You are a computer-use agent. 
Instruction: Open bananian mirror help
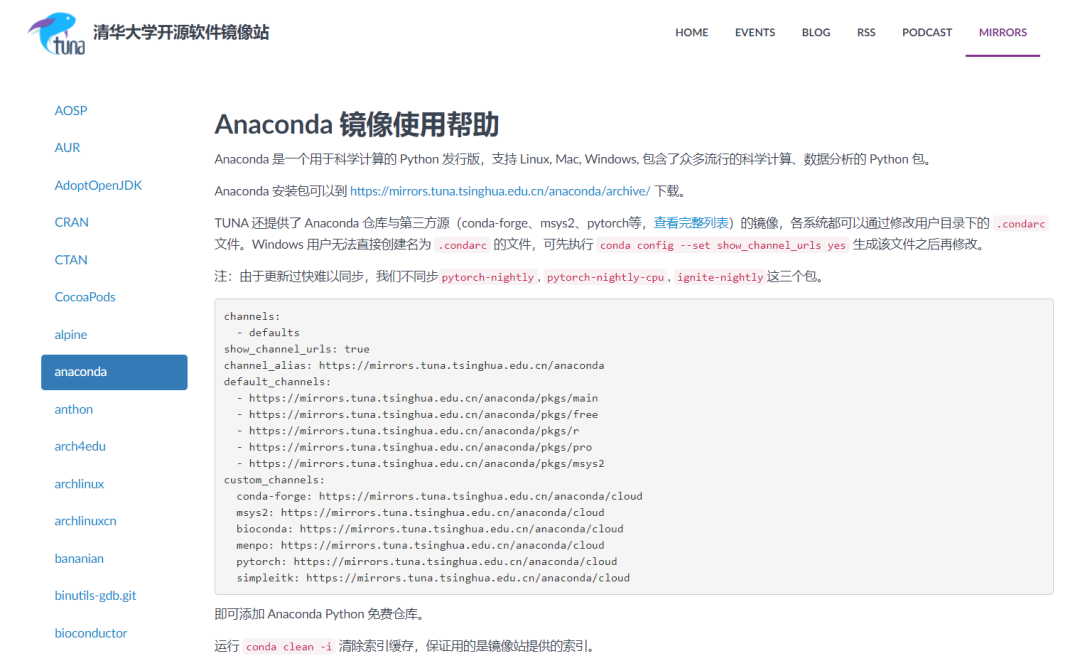point(79,558)
